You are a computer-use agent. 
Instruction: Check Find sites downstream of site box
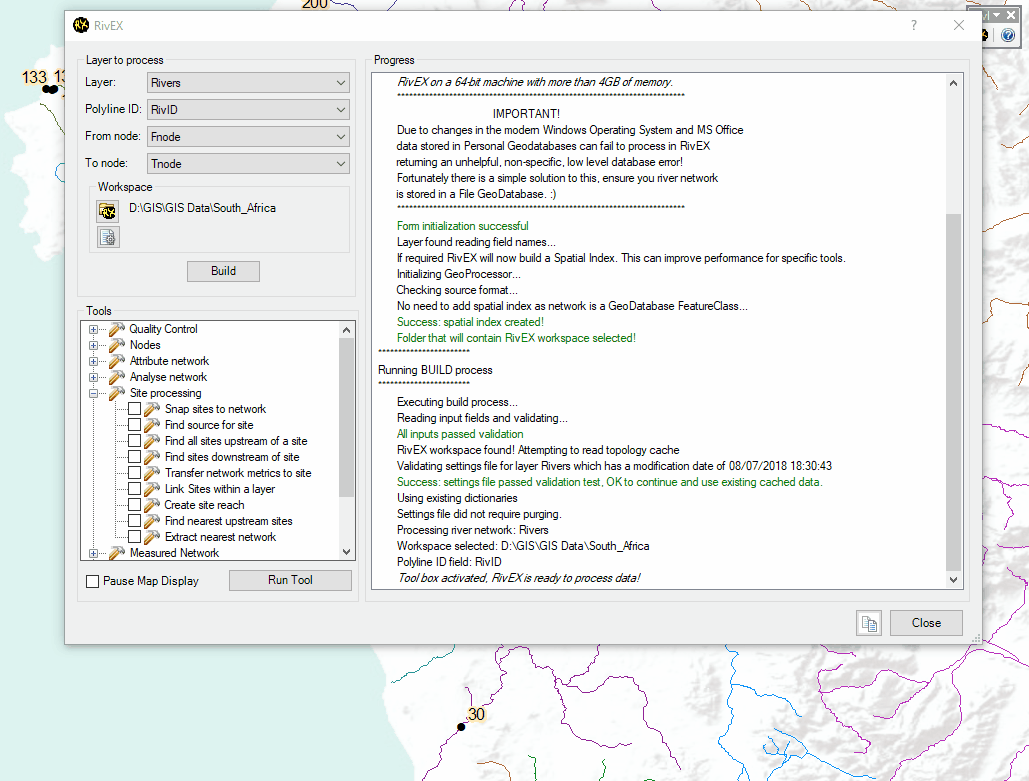(135, 457)
